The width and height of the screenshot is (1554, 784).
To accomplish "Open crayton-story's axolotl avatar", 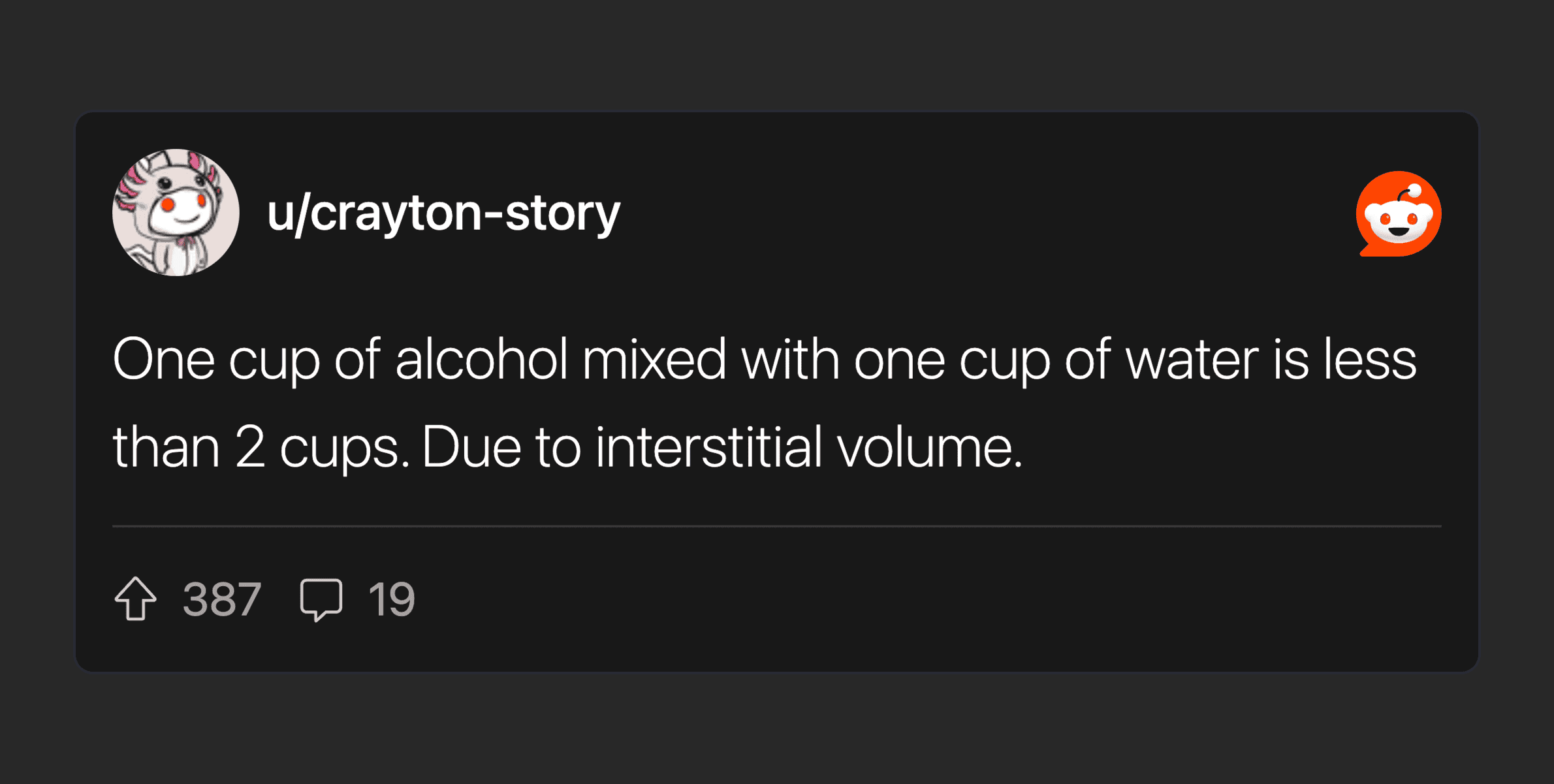I will point(176,213).
